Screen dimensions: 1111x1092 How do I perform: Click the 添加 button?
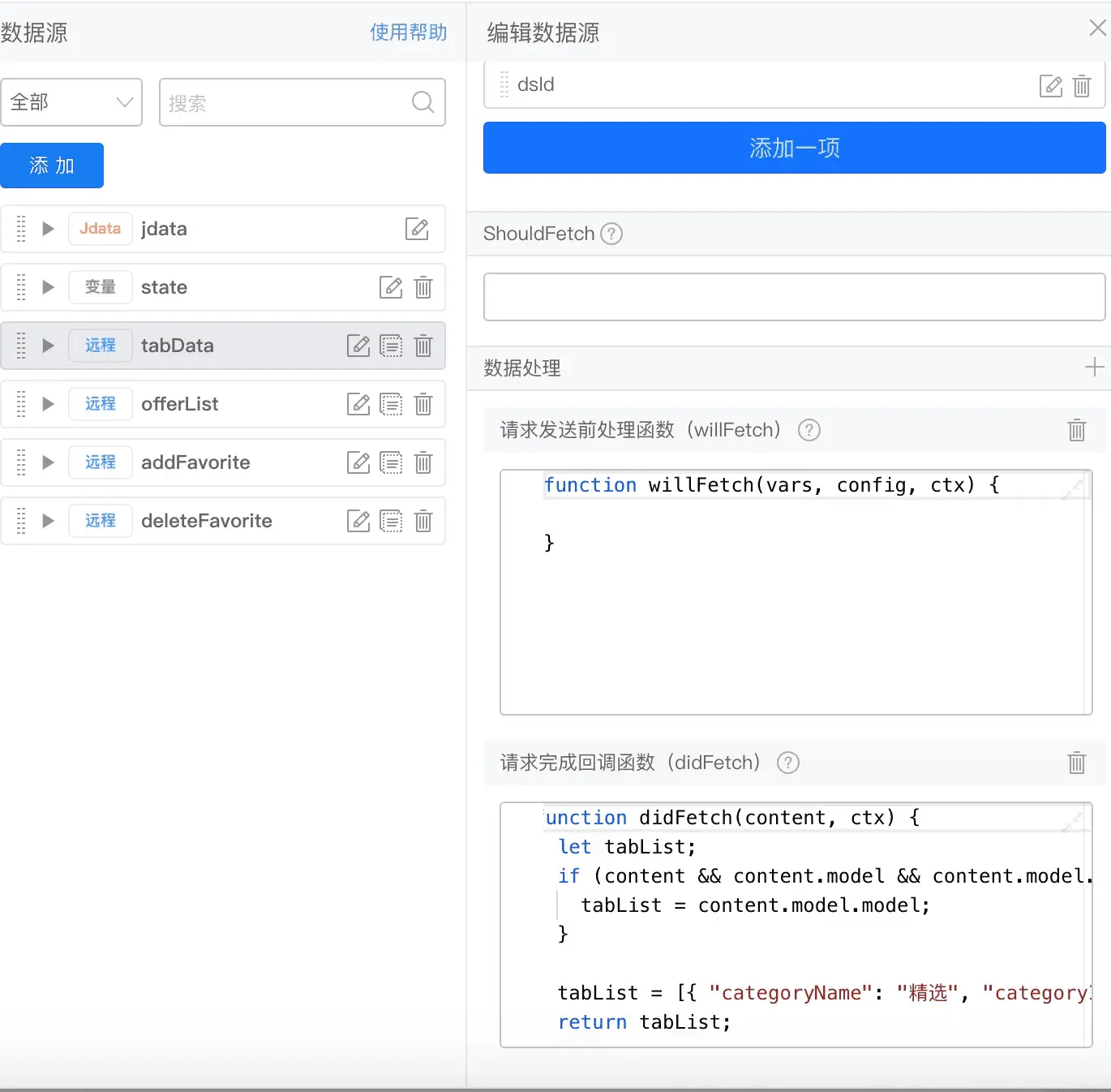(52, 166)
